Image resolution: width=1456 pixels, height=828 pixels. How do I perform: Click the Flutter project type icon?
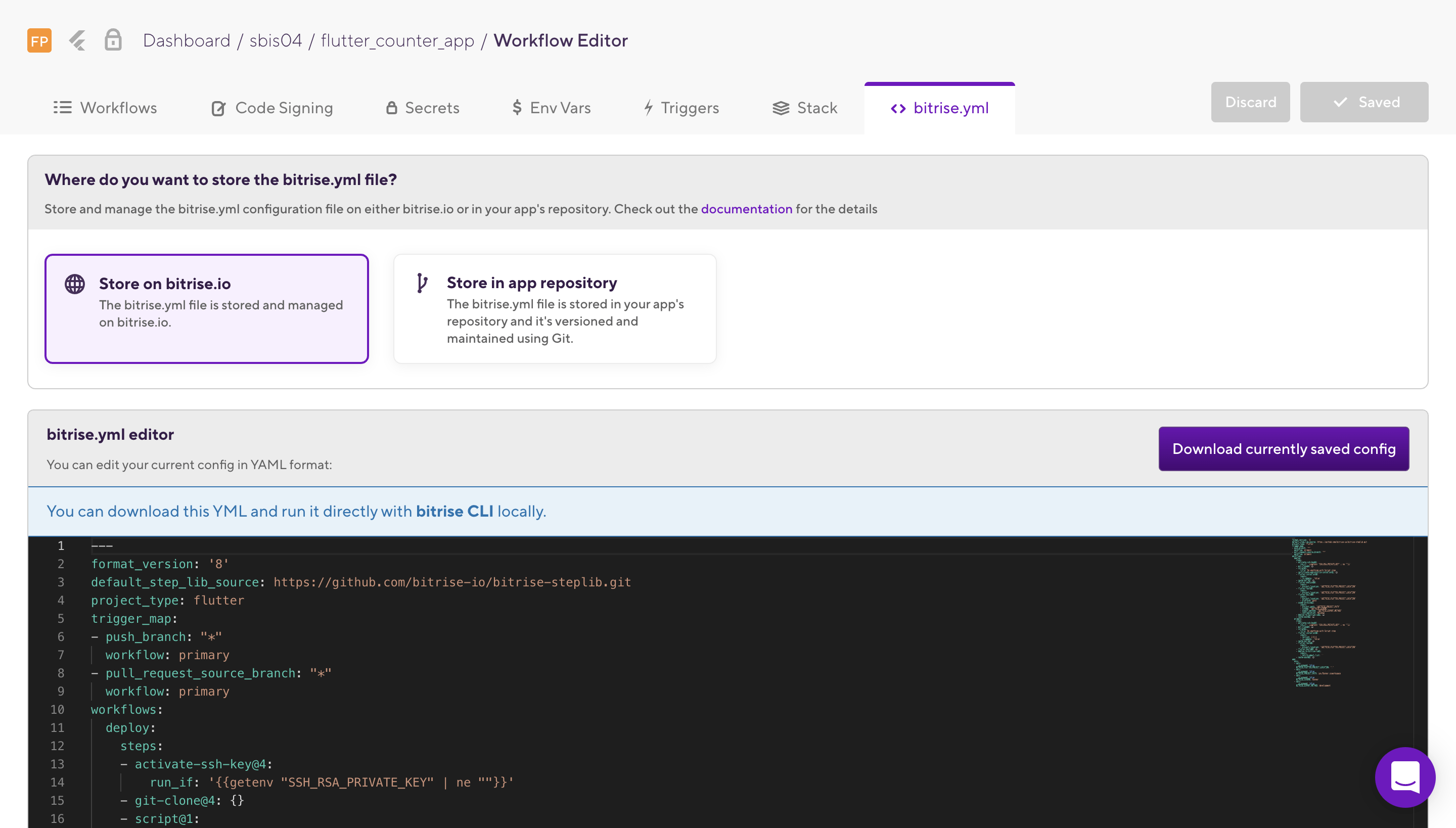(x=77, y=40)
